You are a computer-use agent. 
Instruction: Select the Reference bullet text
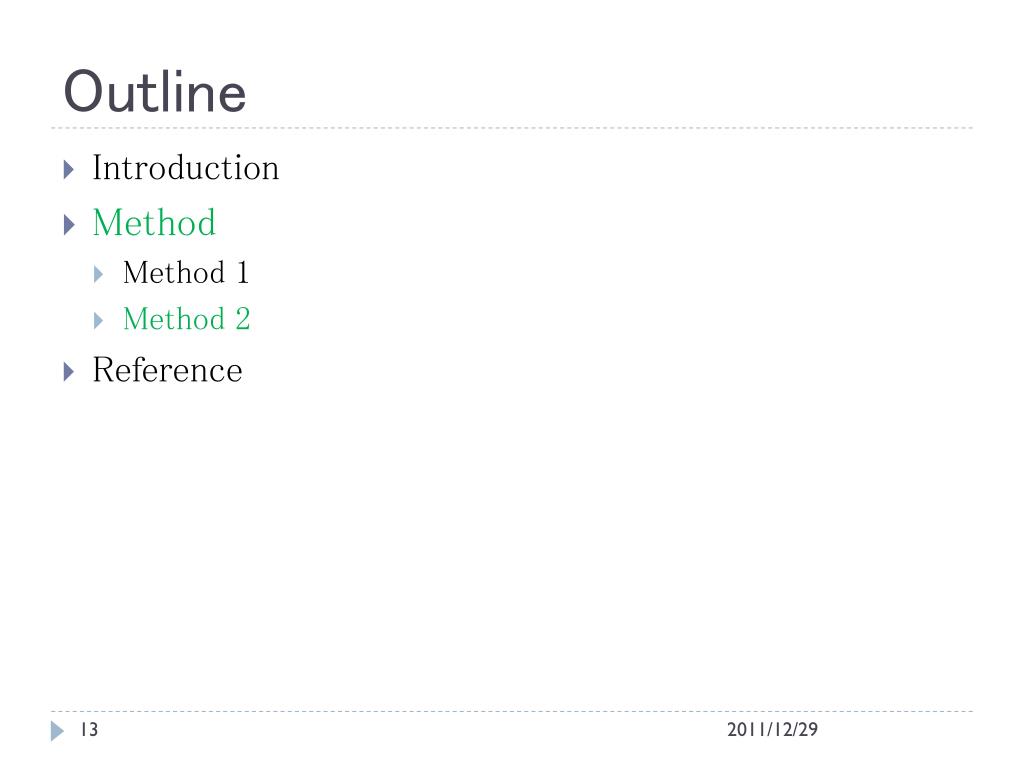click(x=167, y=370)
